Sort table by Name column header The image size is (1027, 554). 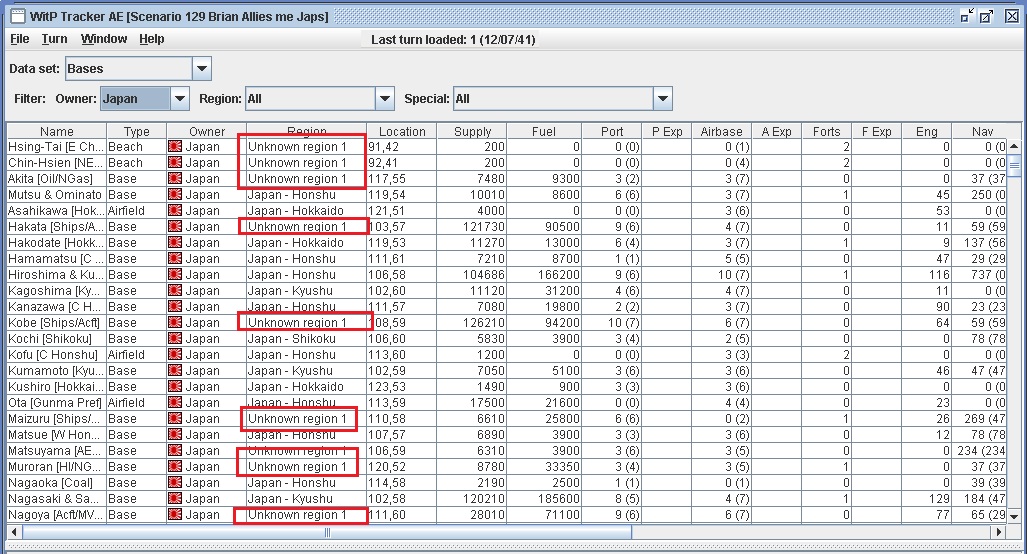point(56,131)
